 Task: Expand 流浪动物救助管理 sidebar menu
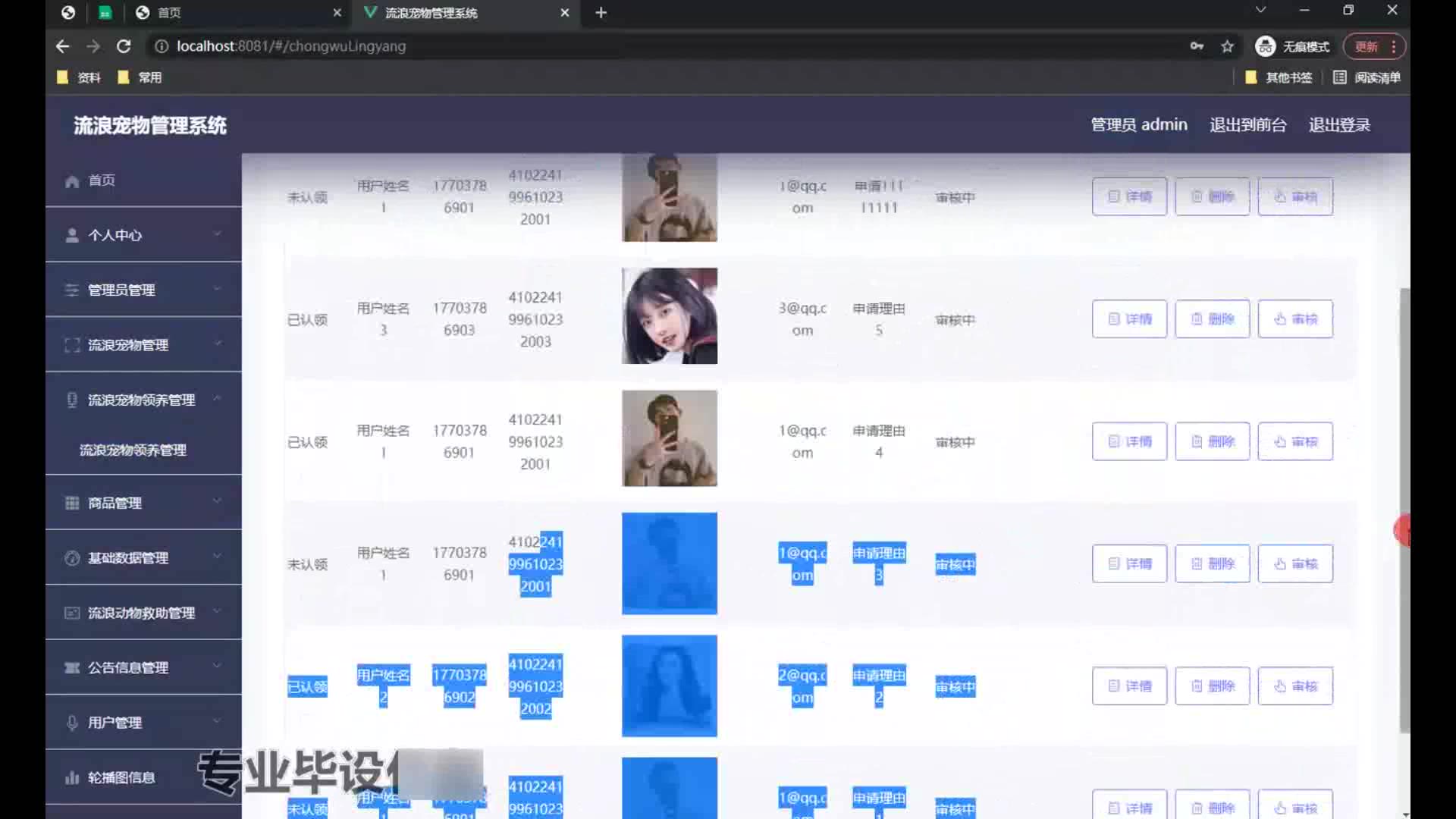[143, 613]
